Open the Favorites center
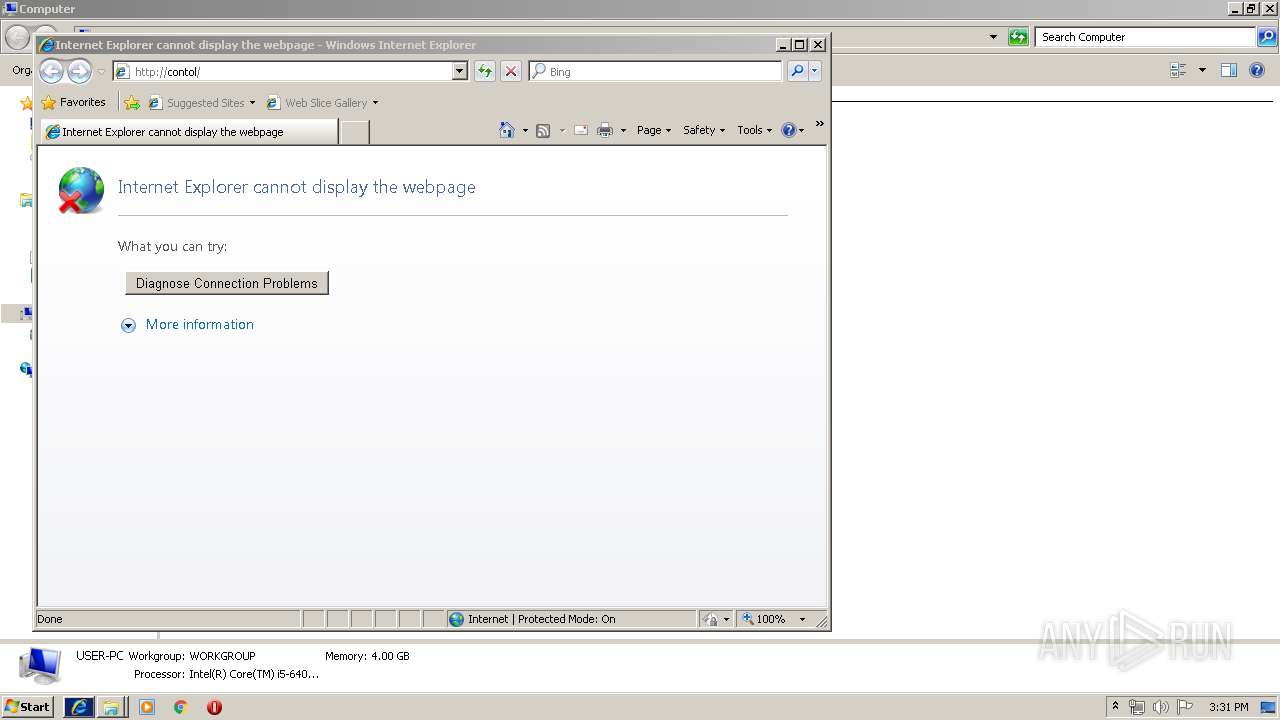This screenshot has height=720, width=1280. (x=73, y=102)
